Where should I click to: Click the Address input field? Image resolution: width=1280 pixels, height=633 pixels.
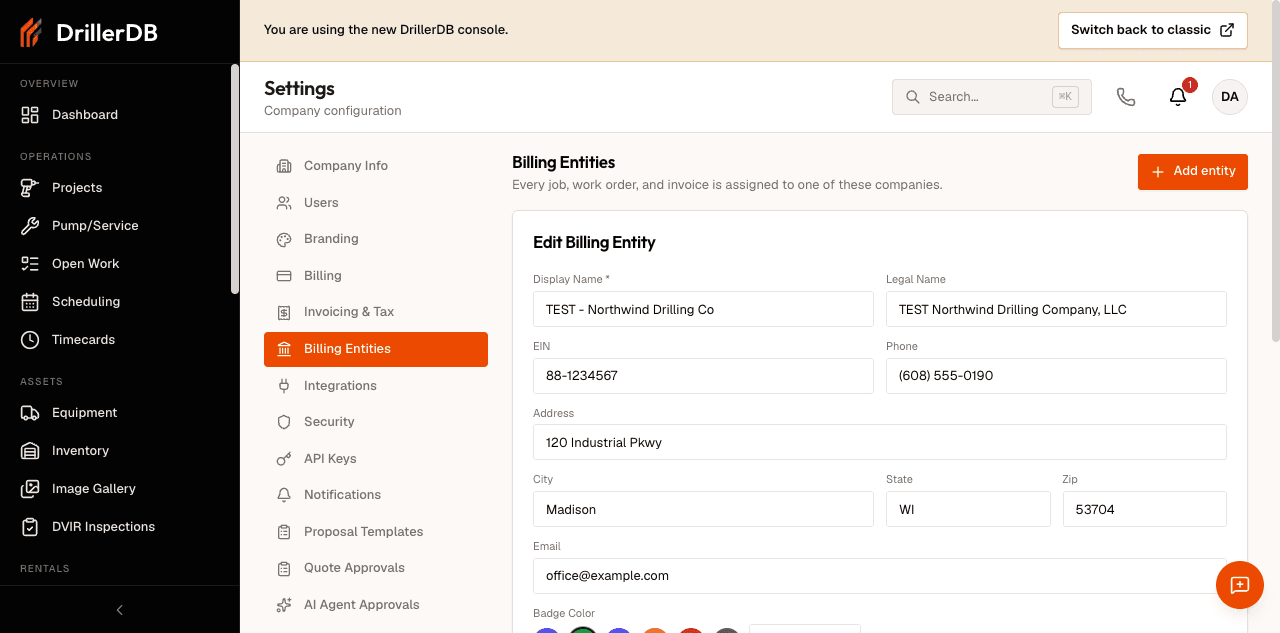click(x=880, y=442)
